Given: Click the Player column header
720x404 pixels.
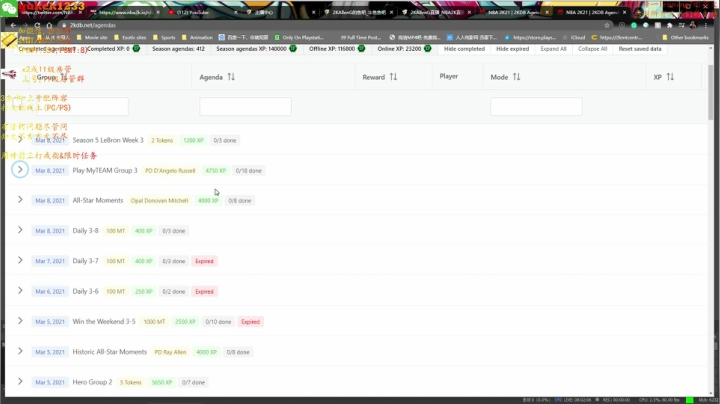Looking at the screenshot, I should 449,76.
